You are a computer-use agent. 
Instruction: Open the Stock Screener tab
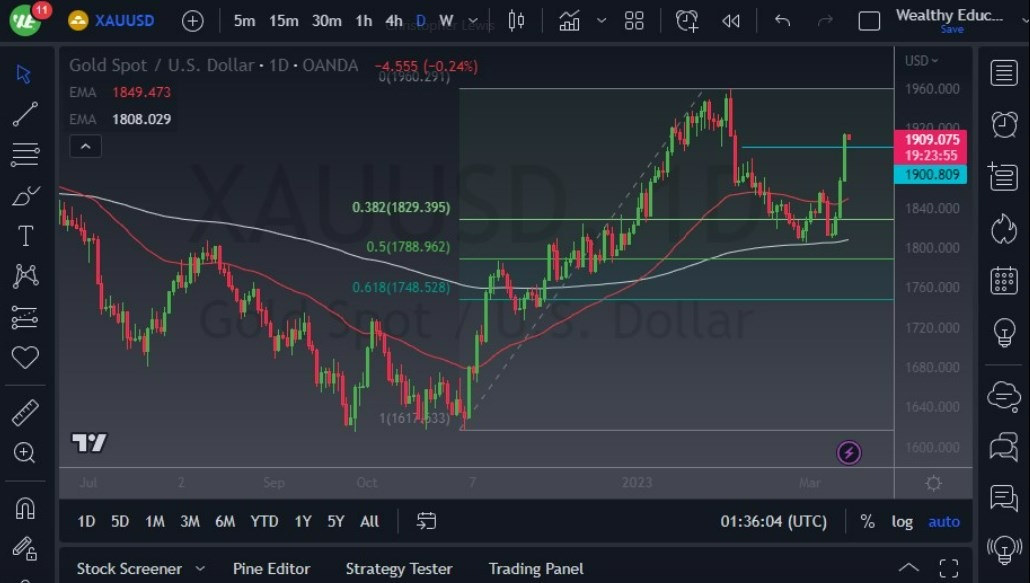[x=129, y=569]
